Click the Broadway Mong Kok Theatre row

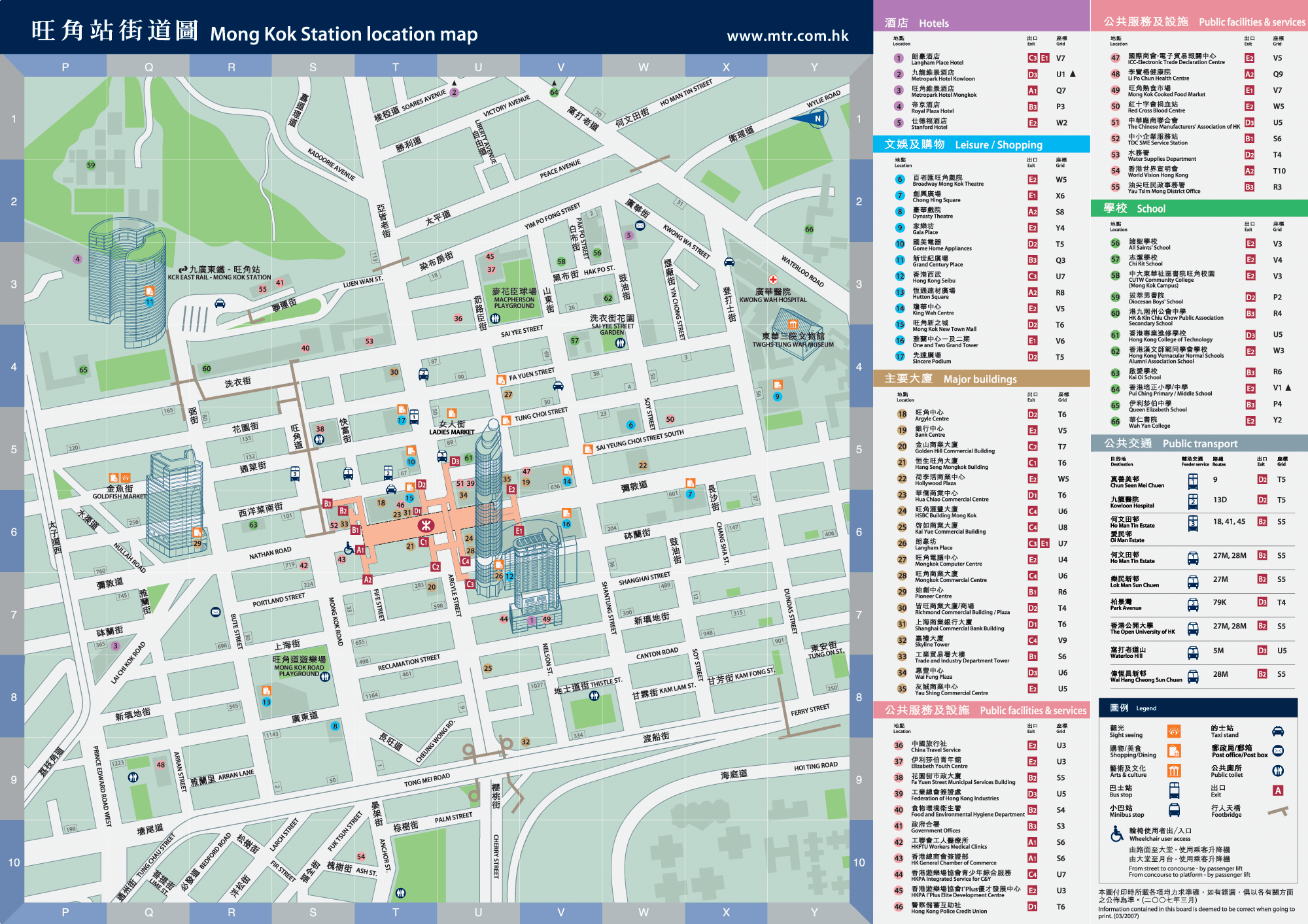coord(982,180)
